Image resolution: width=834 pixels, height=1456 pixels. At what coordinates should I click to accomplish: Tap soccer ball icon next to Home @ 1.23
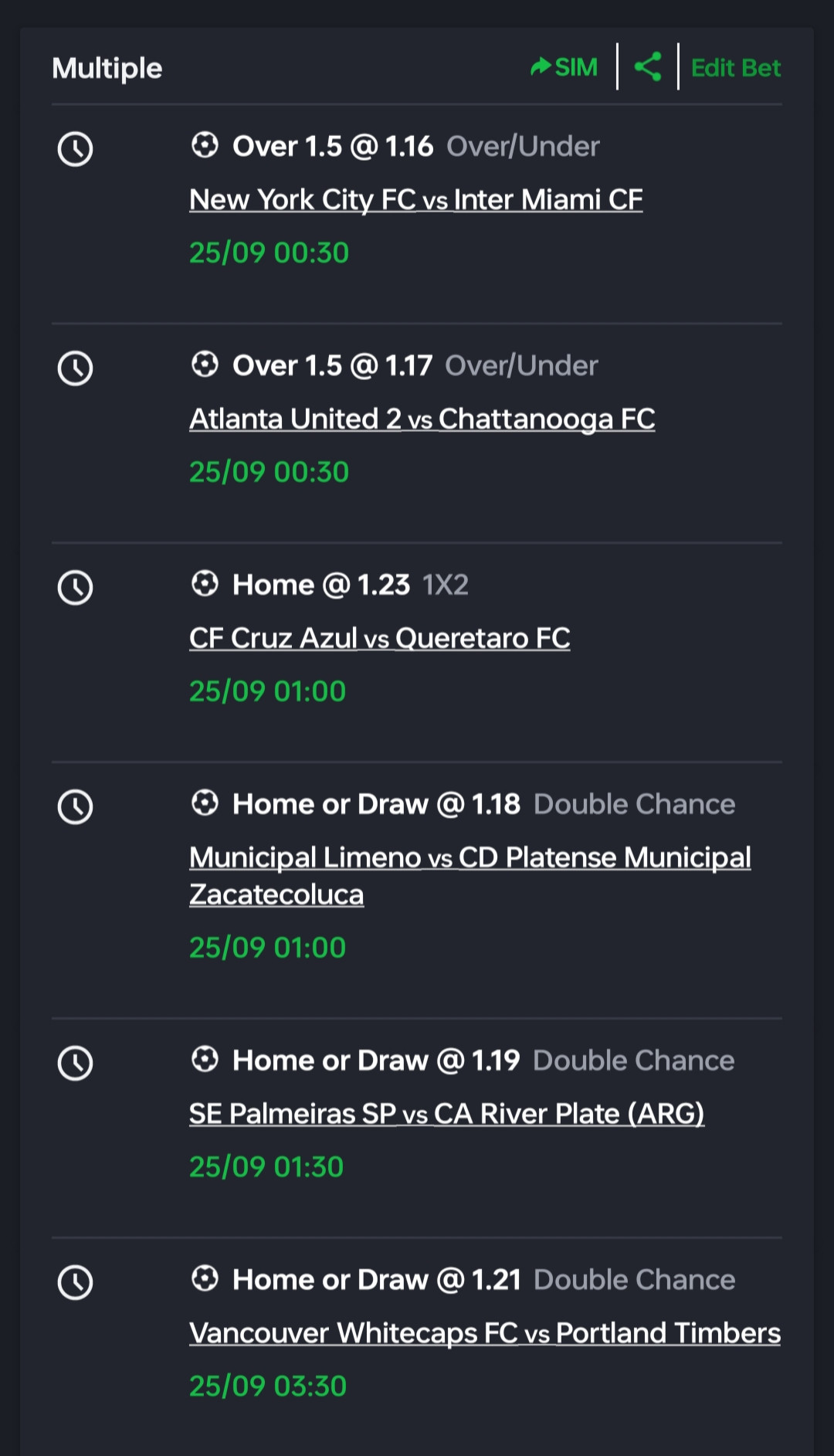pyautogui.click(x=205, y=584)
